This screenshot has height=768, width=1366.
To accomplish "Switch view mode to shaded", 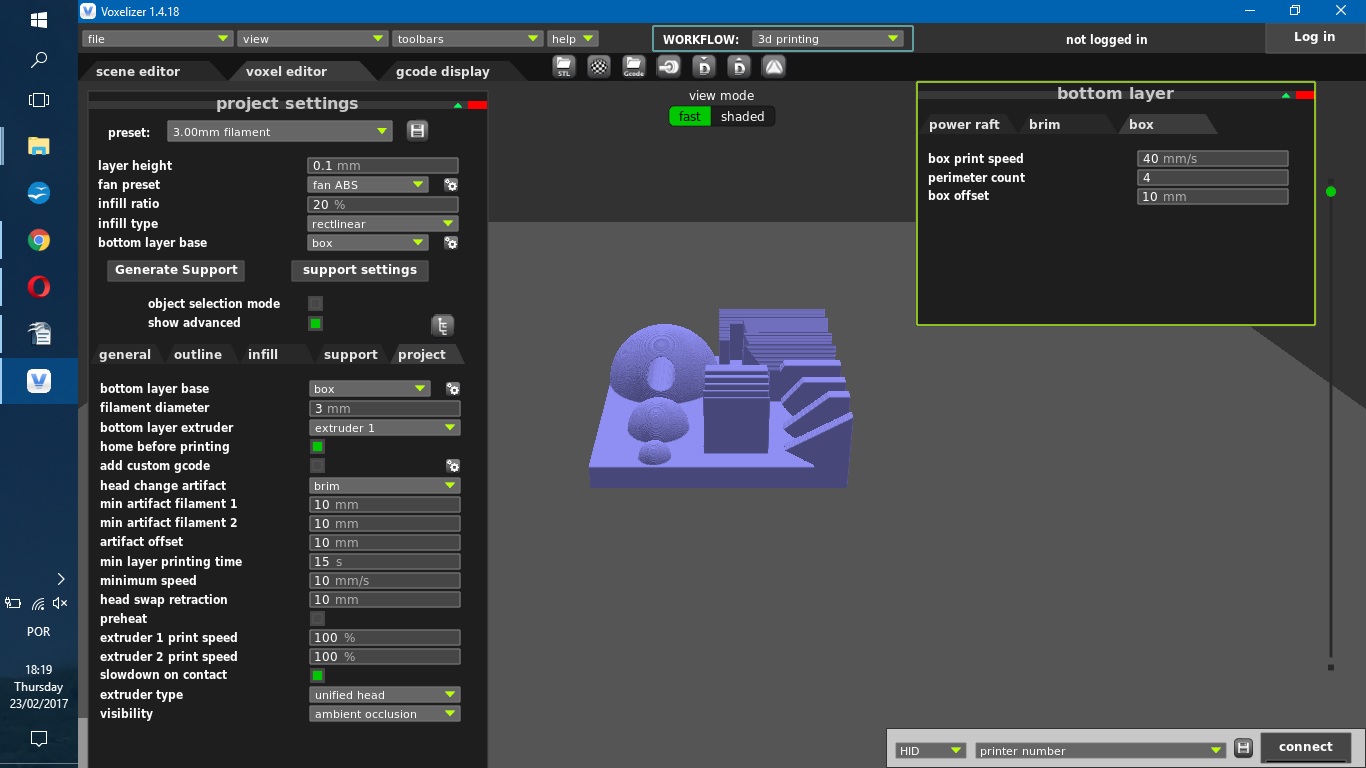I will [743, 116].
